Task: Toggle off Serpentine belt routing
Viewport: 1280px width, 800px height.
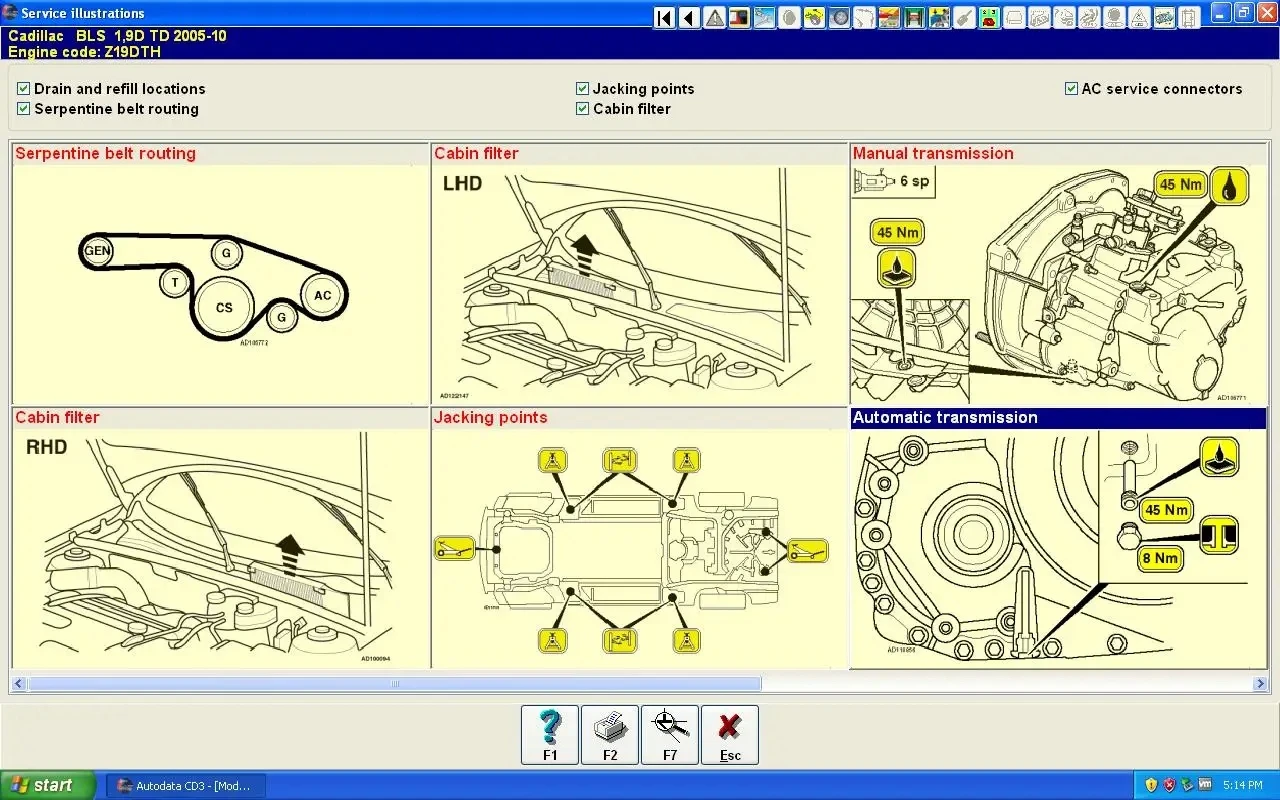Action: pyautogui.click(x=22, y=108)
